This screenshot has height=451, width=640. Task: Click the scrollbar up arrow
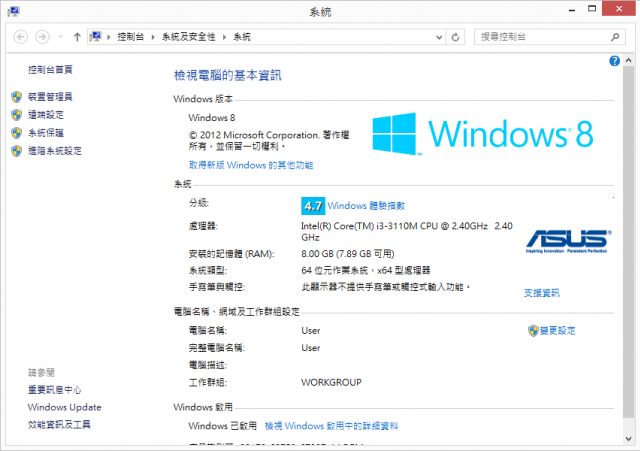click(629, 60)
